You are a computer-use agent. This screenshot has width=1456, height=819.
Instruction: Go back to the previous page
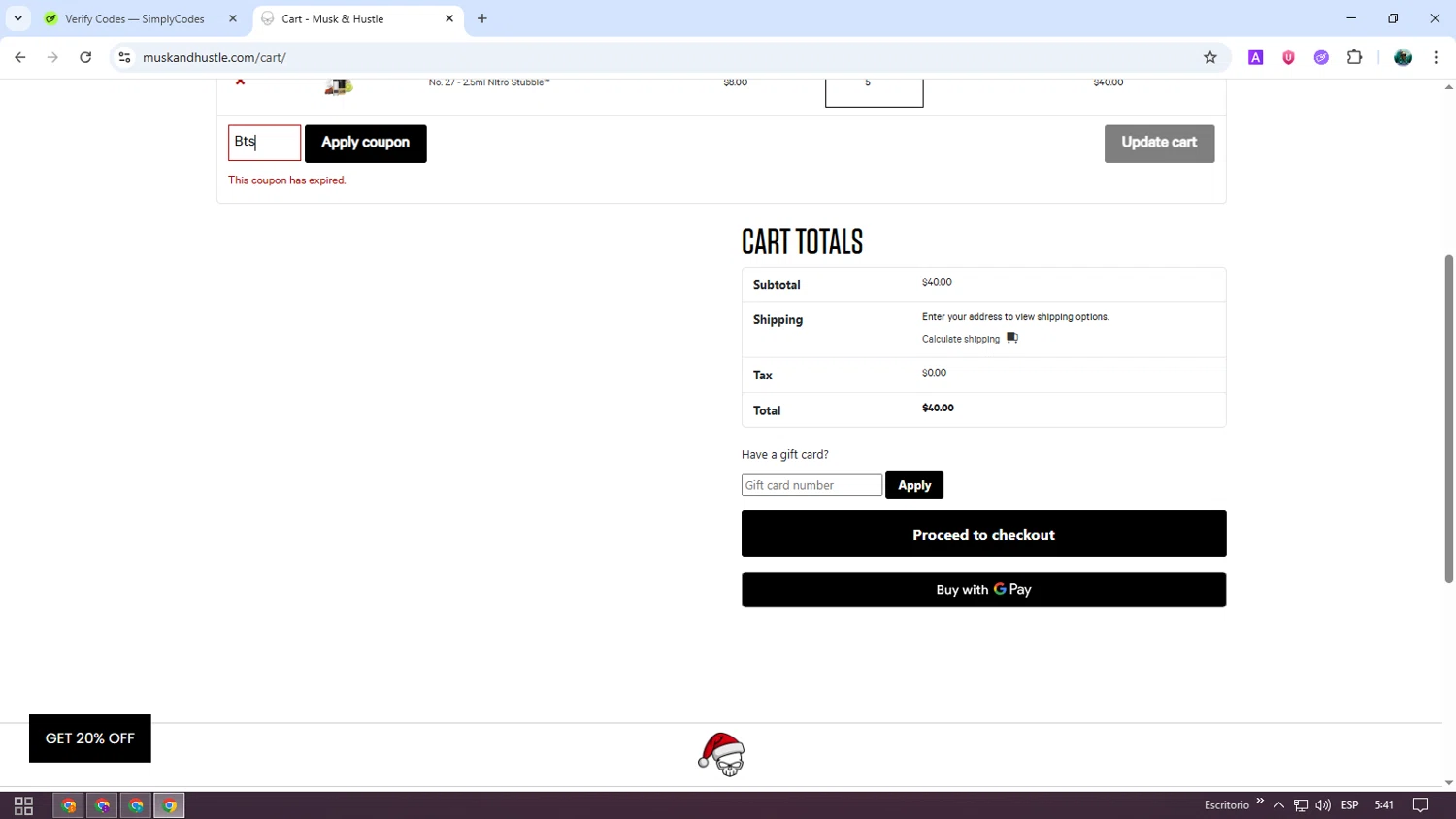pos(20,57)
